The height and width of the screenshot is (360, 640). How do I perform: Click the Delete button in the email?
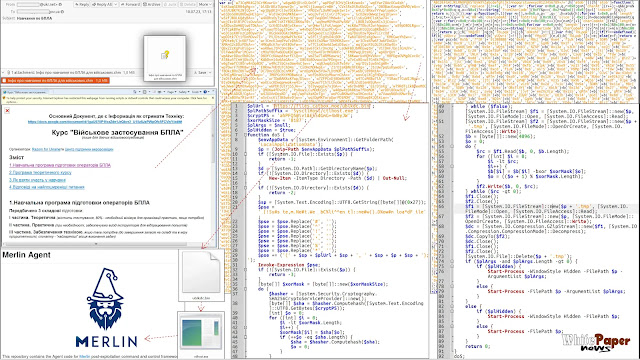click(188, 4)
